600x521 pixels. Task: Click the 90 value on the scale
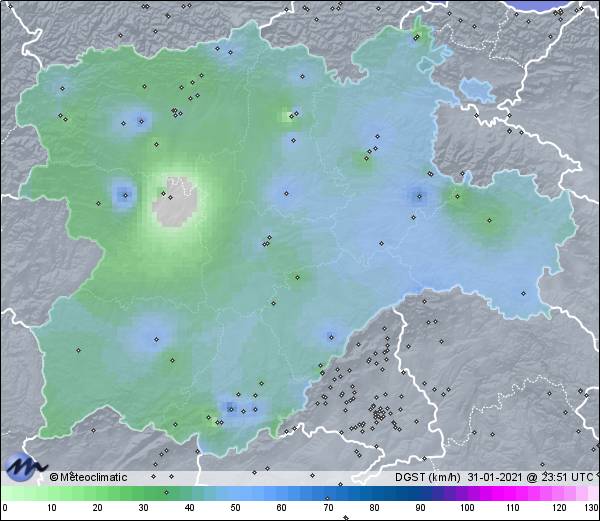tap(420, 508)
